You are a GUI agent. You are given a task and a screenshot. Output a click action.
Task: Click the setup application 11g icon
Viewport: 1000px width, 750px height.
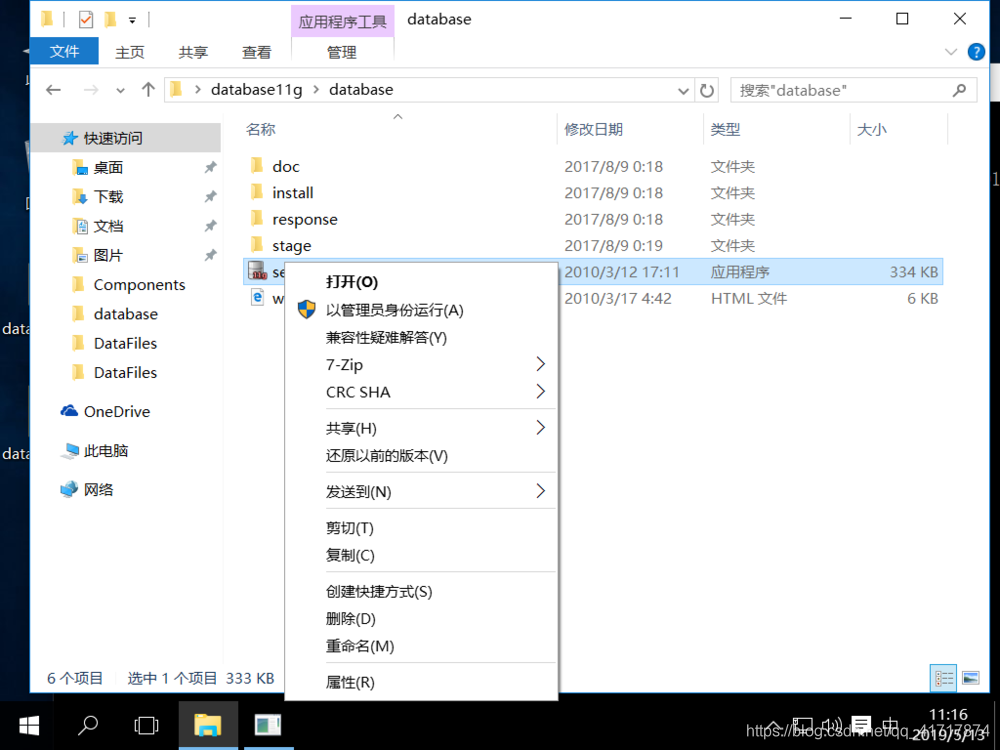[x=257, y=272]
